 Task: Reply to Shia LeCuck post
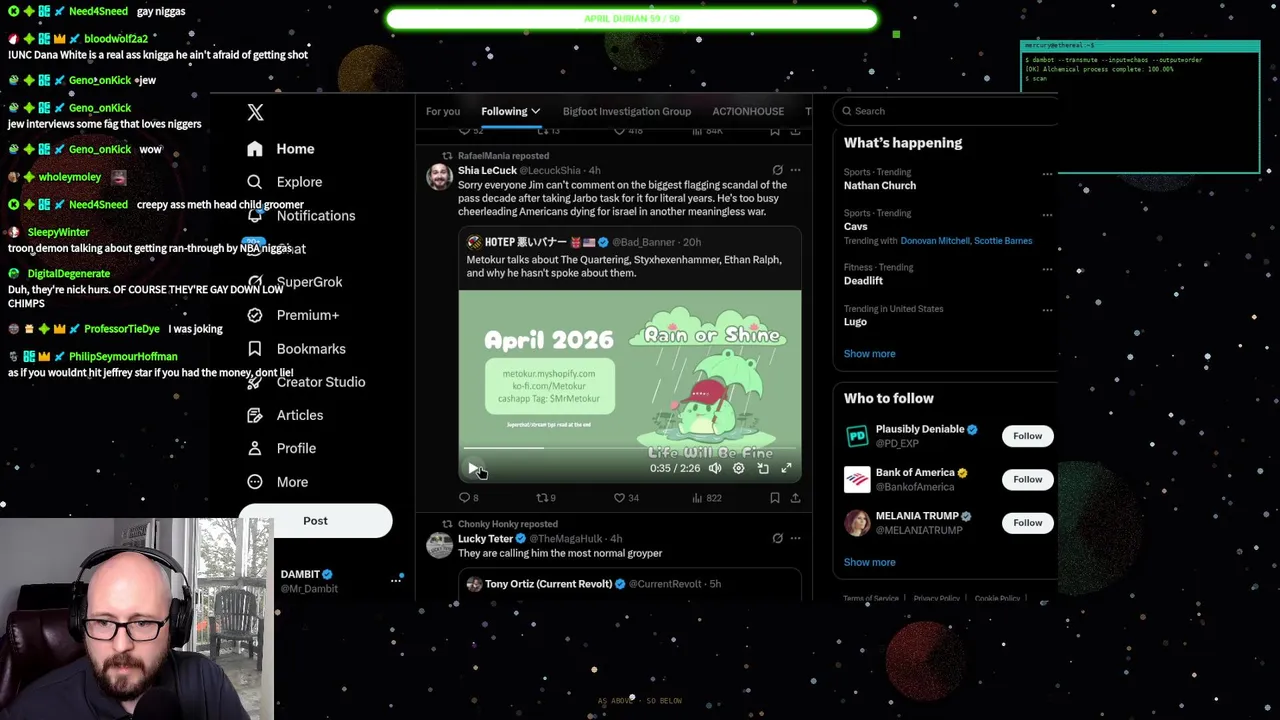tap(468, 497)
